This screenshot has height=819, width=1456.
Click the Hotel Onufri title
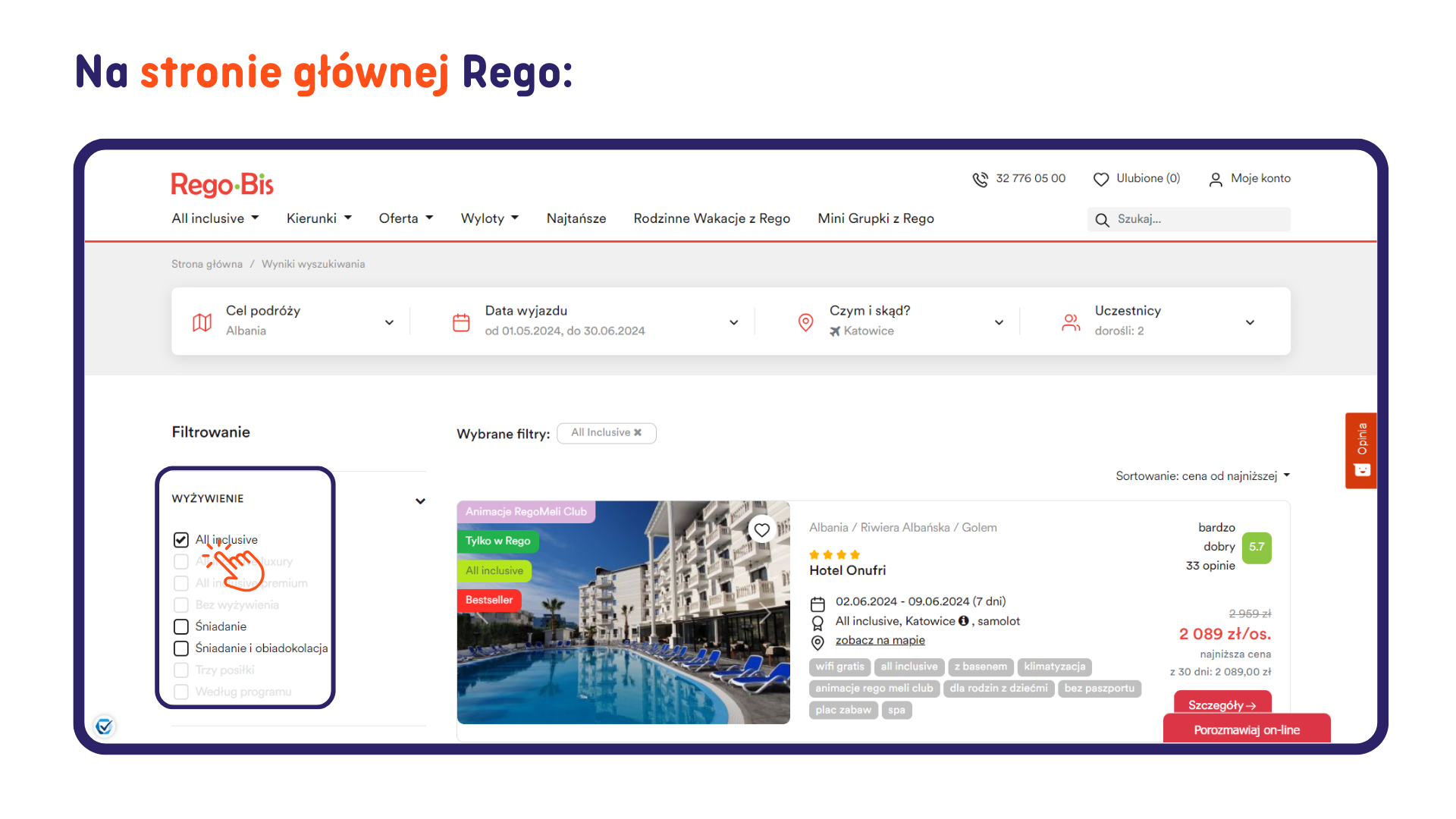coord(847,570)
